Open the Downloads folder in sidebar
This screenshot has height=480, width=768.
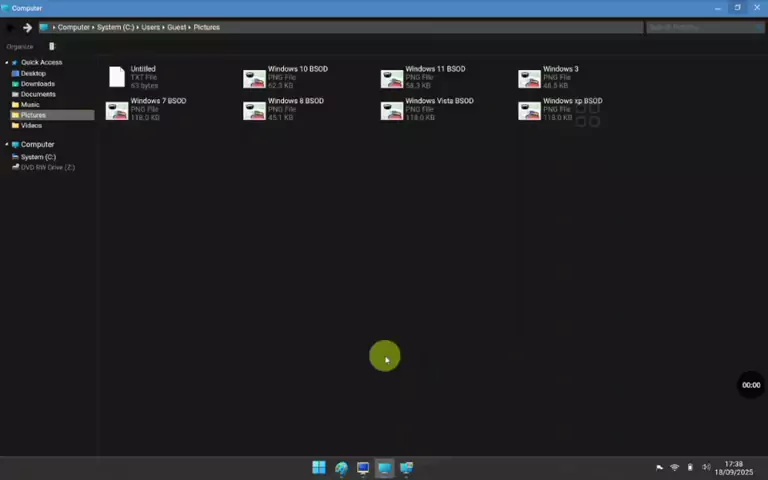(37, 84)
